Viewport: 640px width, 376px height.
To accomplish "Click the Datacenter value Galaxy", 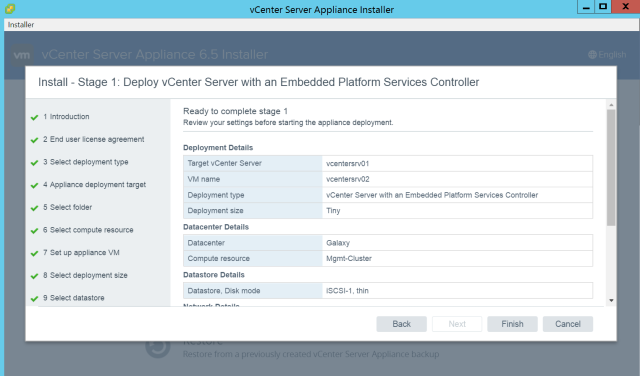I will click(338, 243).
